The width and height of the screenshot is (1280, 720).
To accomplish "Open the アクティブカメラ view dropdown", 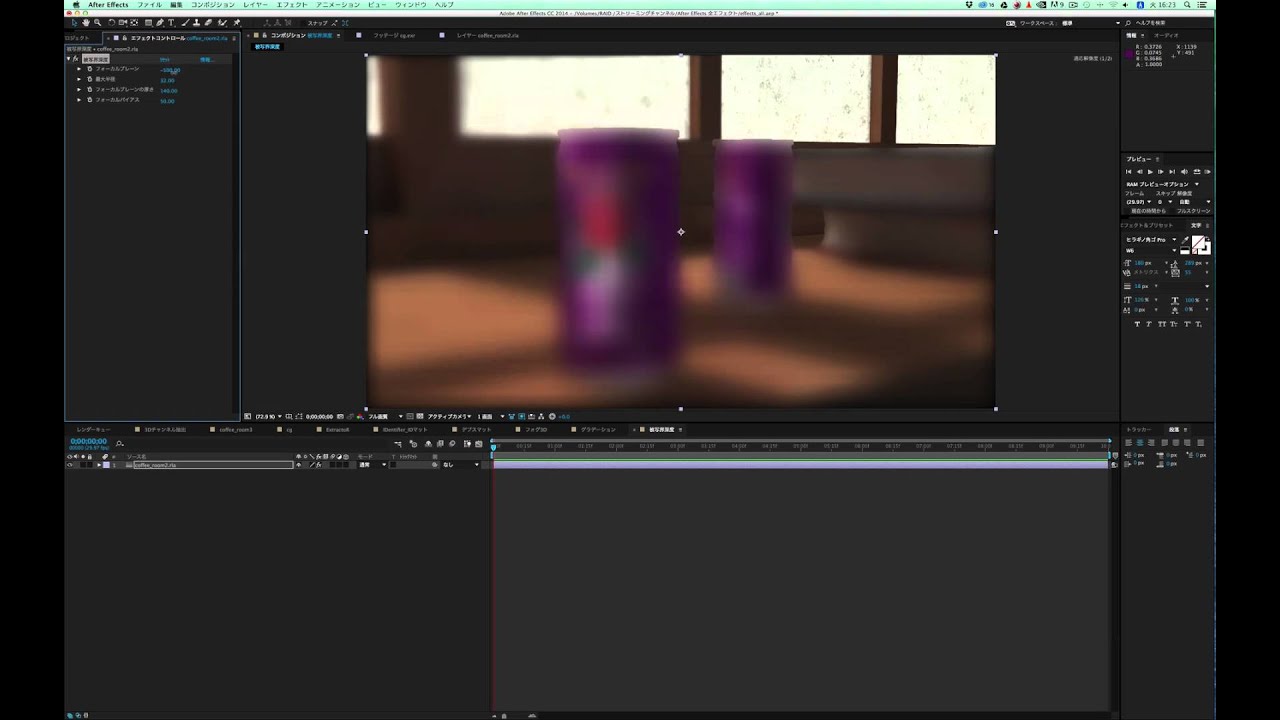I will coord(449,416).
